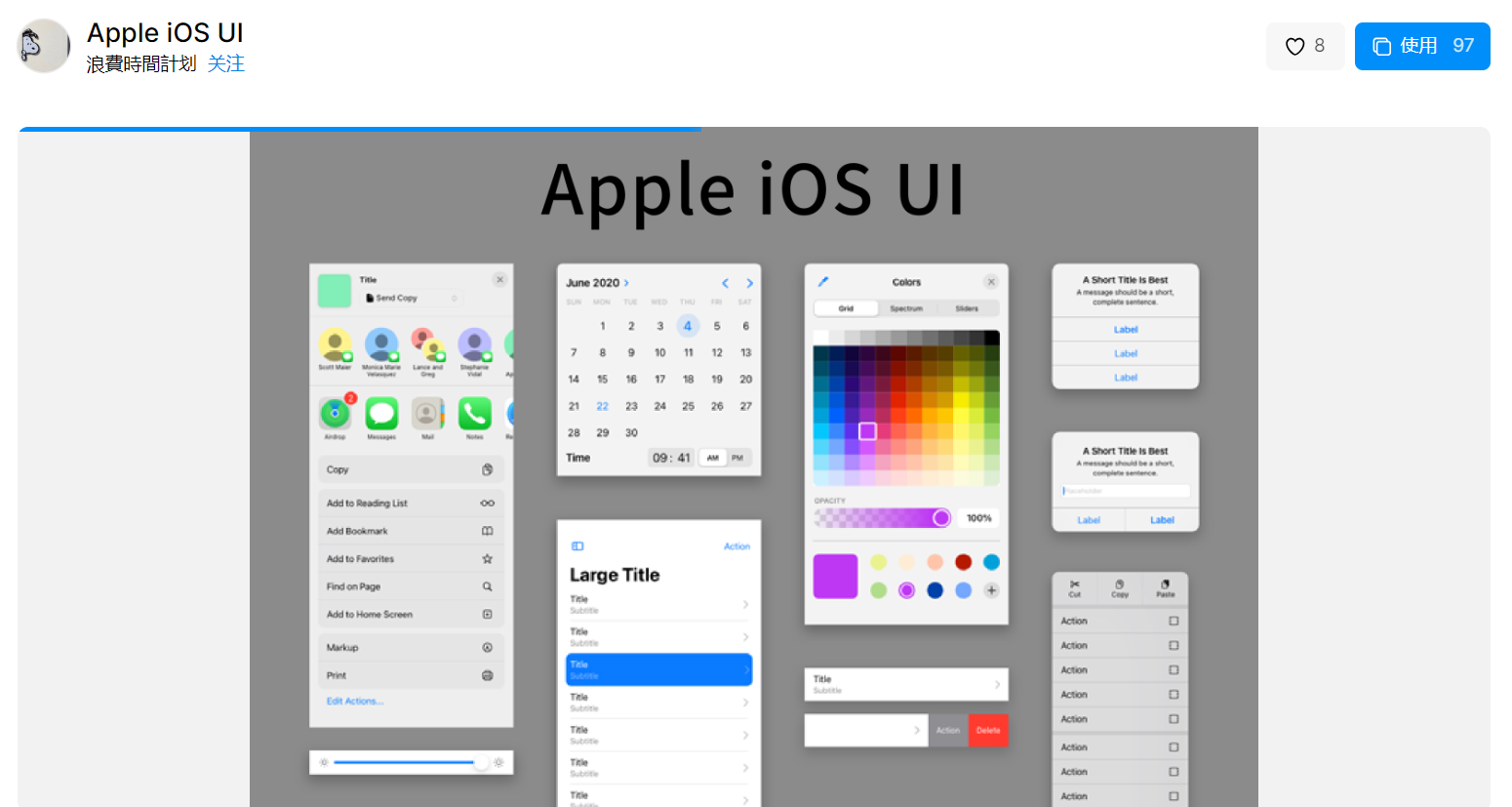Screen dimensions: 1512x807
Task: Close the share sheet with X icon
Action: [499, 280]
